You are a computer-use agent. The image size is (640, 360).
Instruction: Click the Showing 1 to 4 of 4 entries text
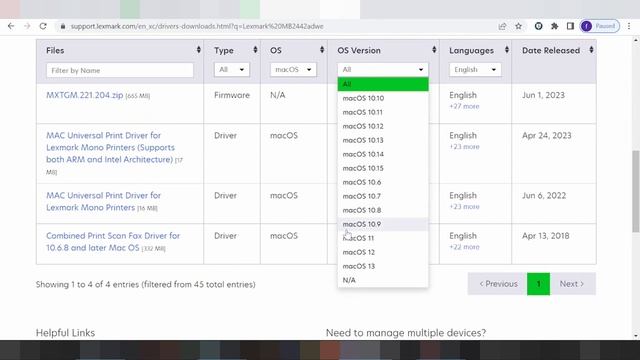[146, 284]
